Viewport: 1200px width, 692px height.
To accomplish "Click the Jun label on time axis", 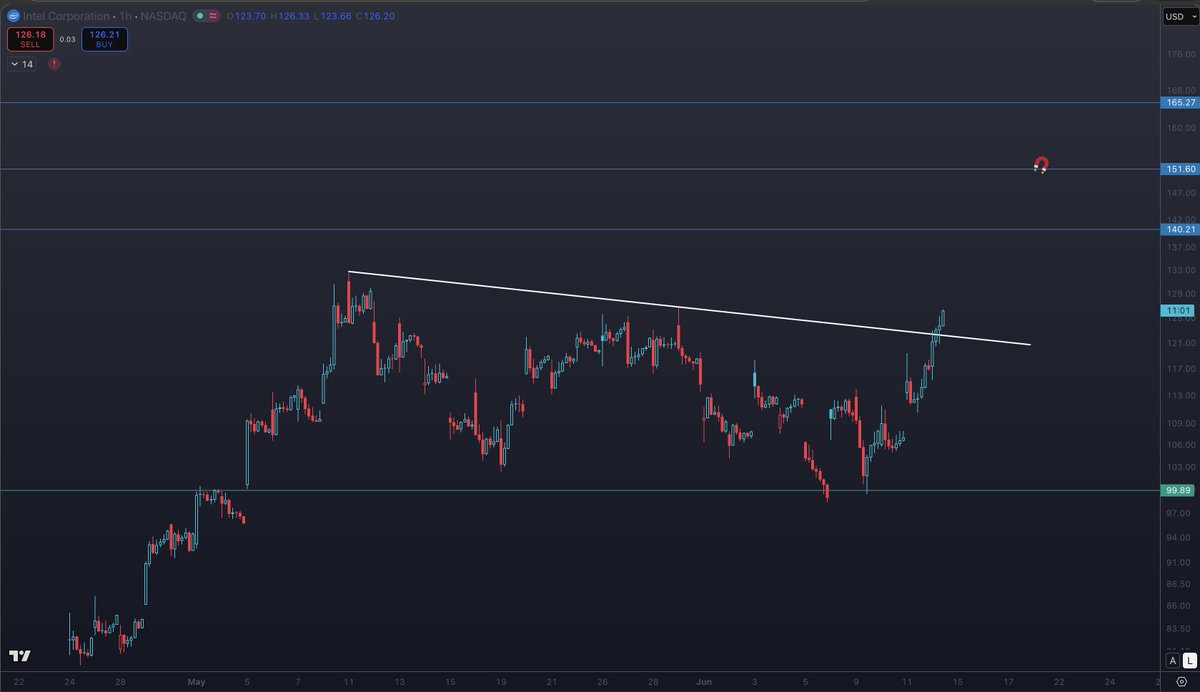I will tap(704, 682).
